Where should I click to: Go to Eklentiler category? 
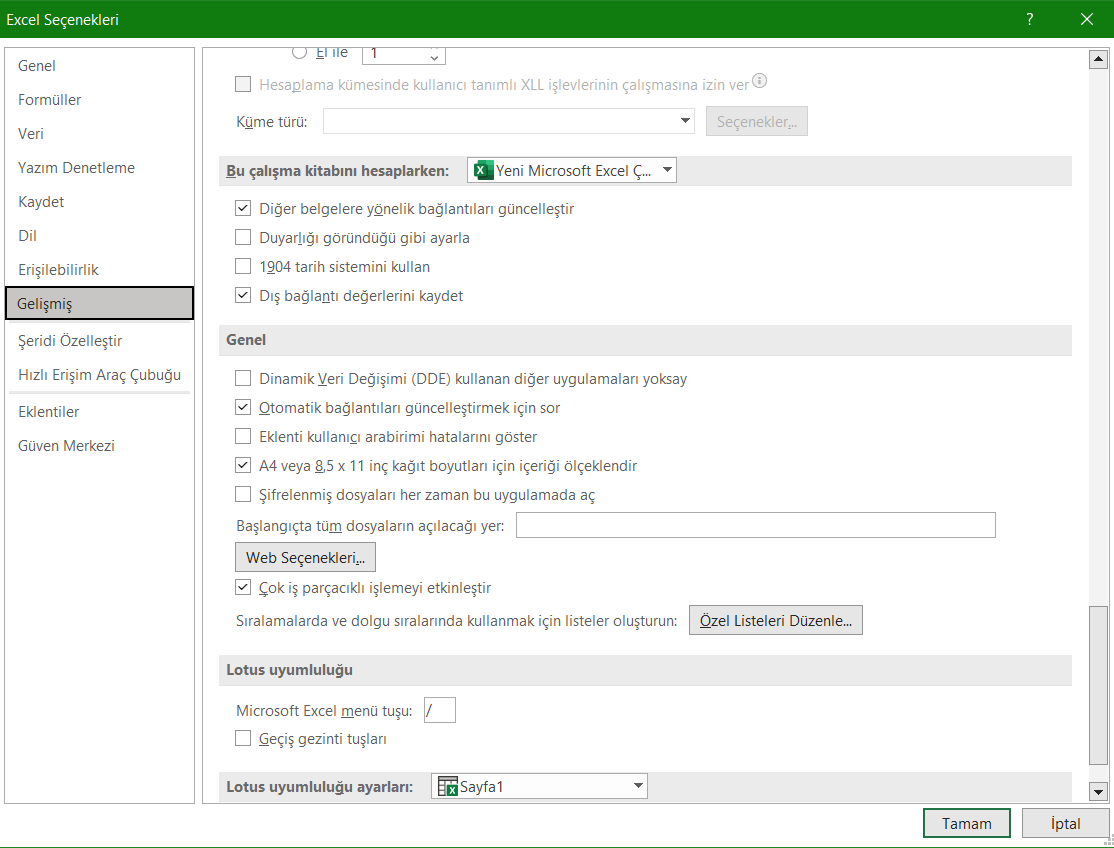pyautogui.click(x=99, y=412)
